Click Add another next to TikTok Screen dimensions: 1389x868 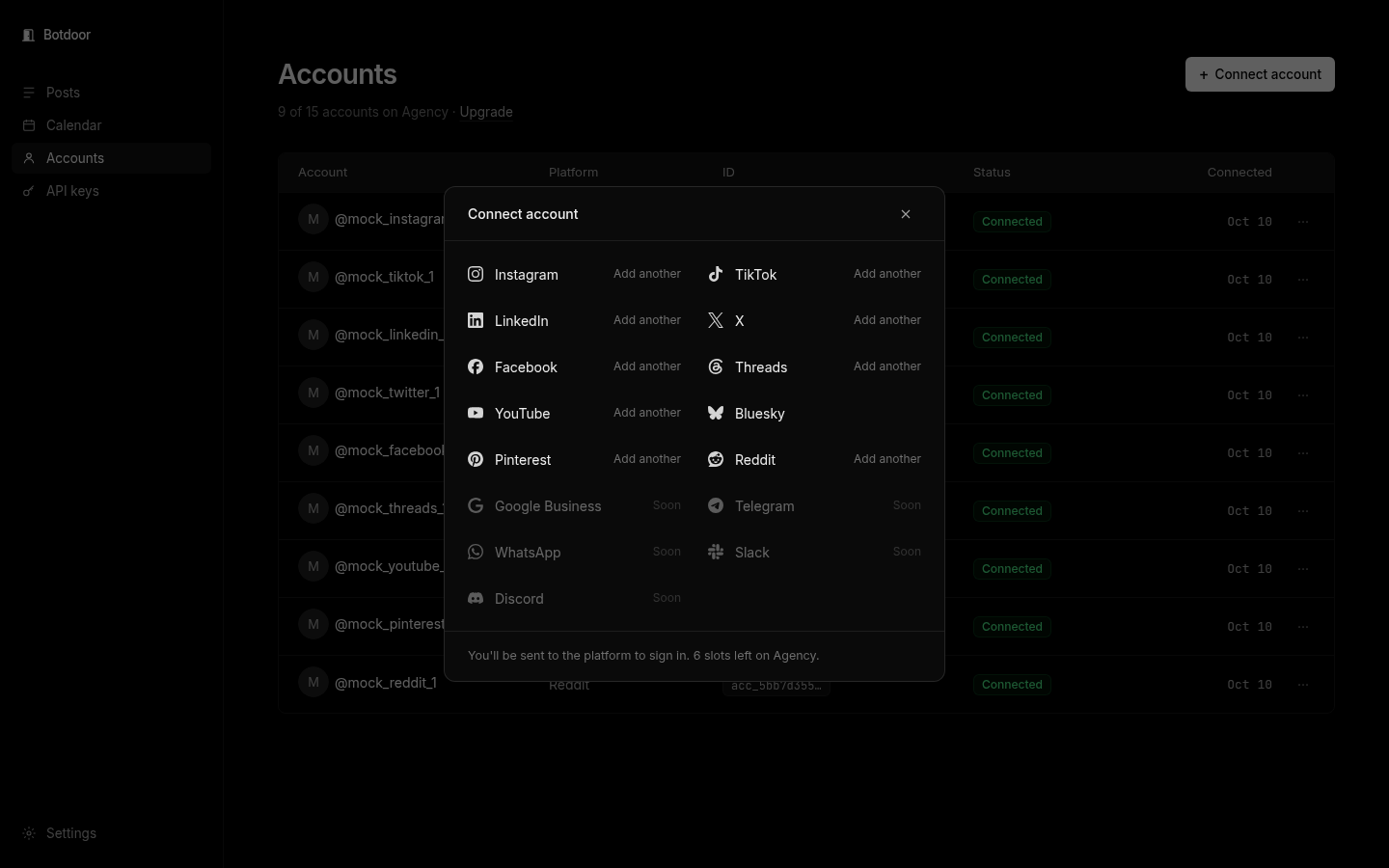887,274
